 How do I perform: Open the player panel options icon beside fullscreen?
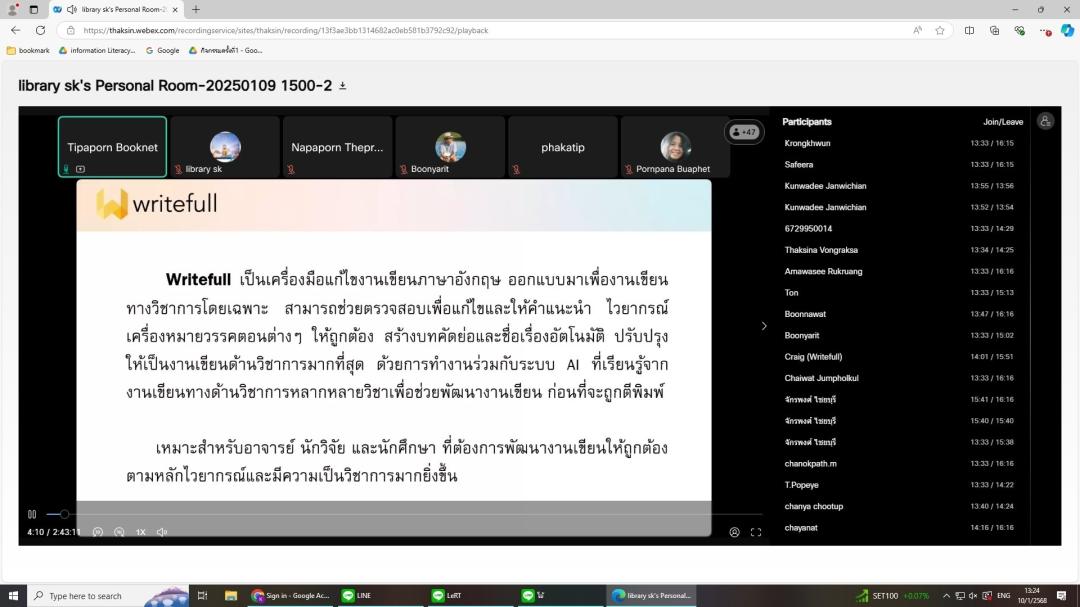point(734,532)
